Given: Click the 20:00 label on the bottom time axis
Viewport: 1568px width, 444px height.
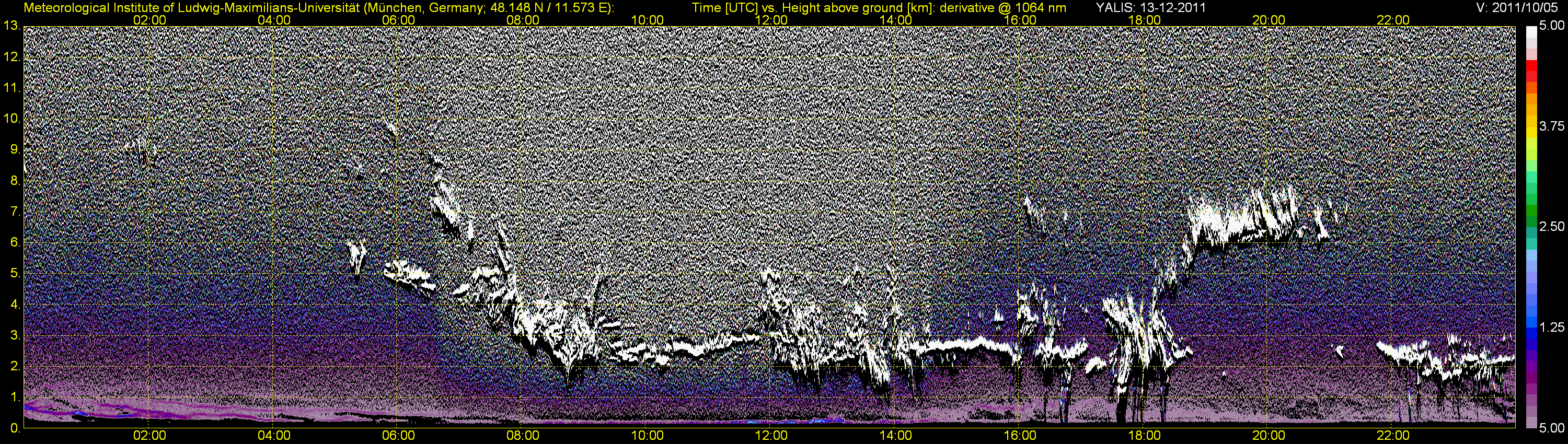Looking at the screenshot, I should (x=1269, y=436).
